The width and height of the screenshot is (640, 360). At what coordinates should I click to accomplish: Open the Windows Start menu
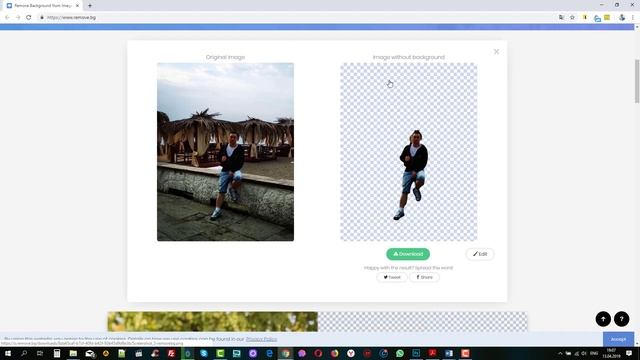tap(7, 353)
